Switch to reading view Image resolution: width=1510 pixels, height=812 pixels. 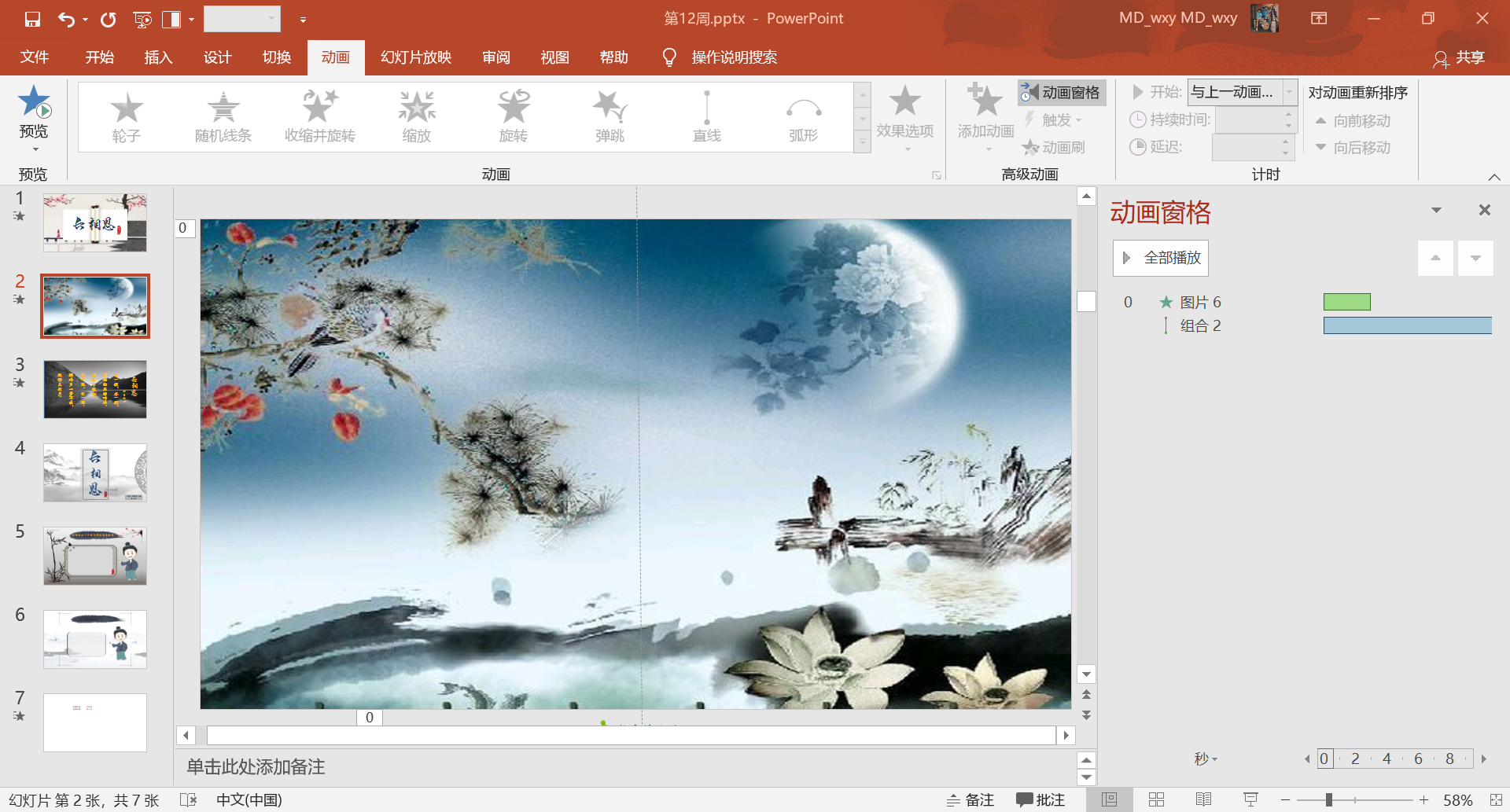[x=1203, y=799]
